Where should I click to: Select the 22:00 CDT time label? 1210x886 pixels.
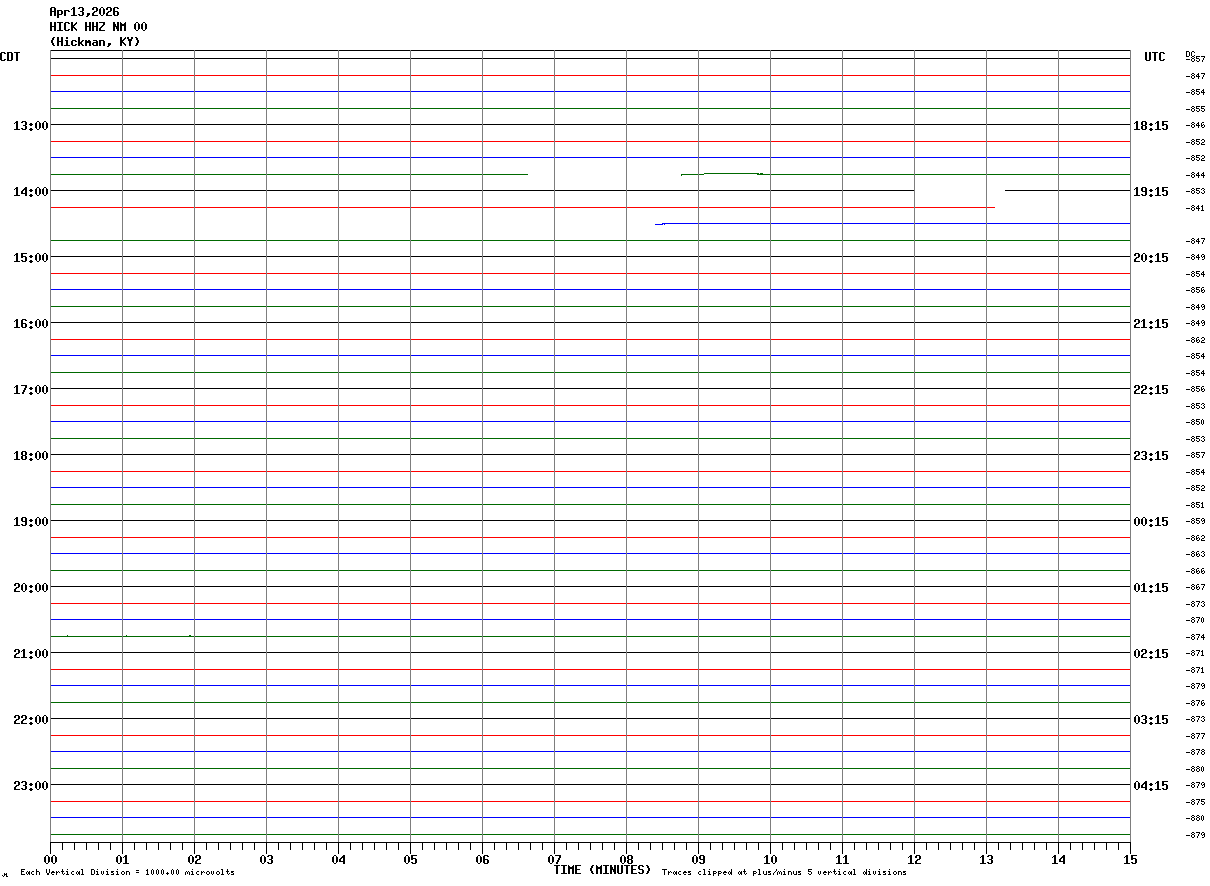pos(31,719)
